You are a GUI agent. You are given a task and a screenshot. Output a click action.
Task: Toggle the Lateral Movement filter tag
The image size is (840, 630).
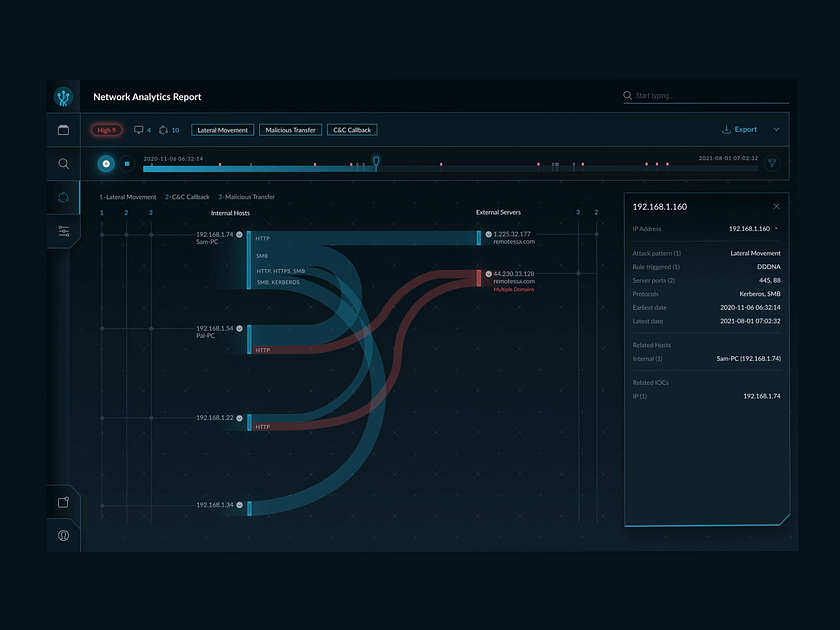pos(222,130)
